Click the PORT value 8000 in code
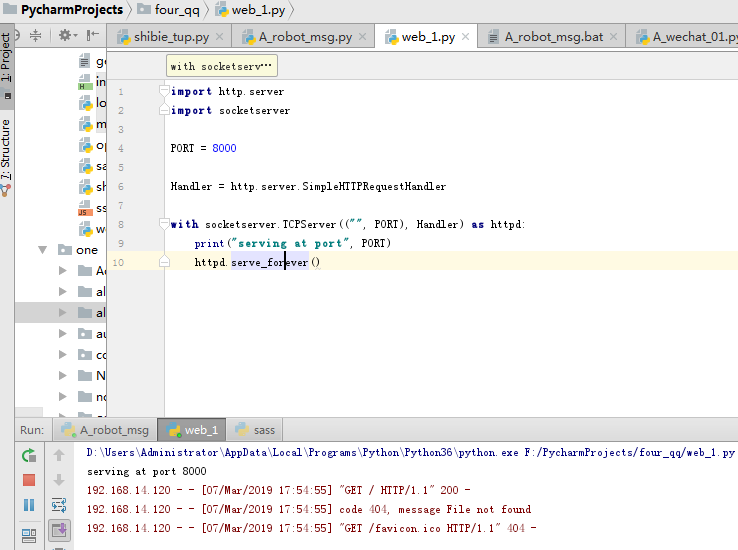The height and width of the screenshot is (550, 738). pos(224,148)
